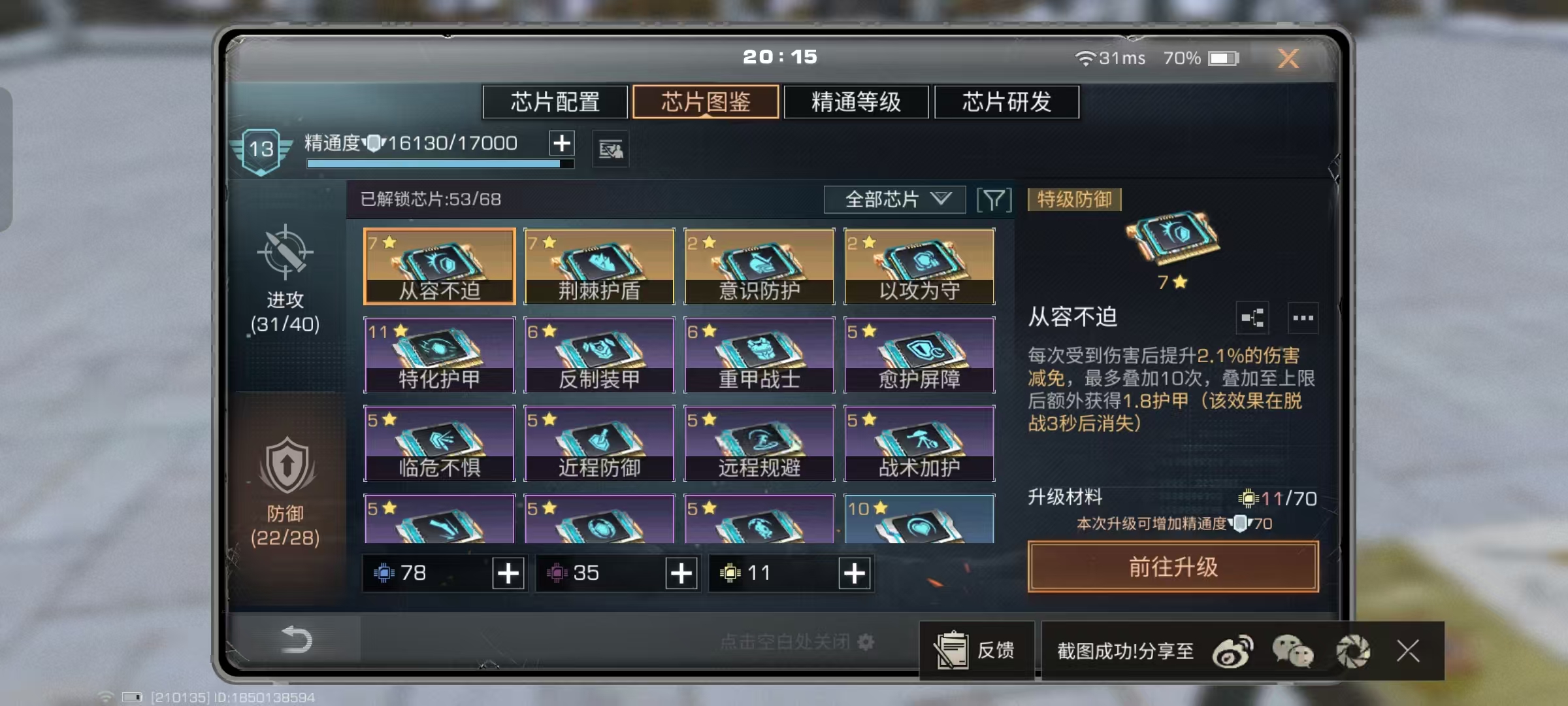Image resolution: width=1568 pixels, height=706 pixels.
Task: Switch to the 精通等级 tab
Action: point(856,102)
